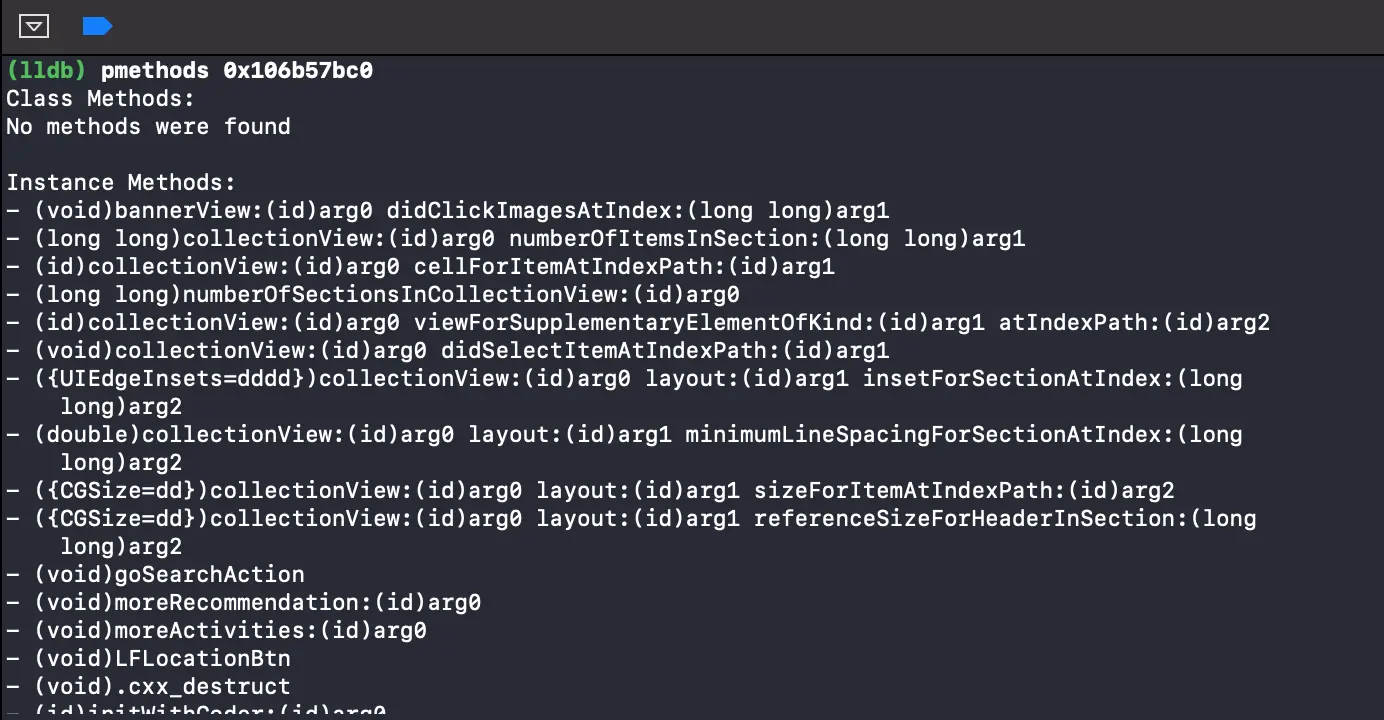
Task: Click the referenceSizeForHeaderInSection method line
Action: (x=631, y=519)
